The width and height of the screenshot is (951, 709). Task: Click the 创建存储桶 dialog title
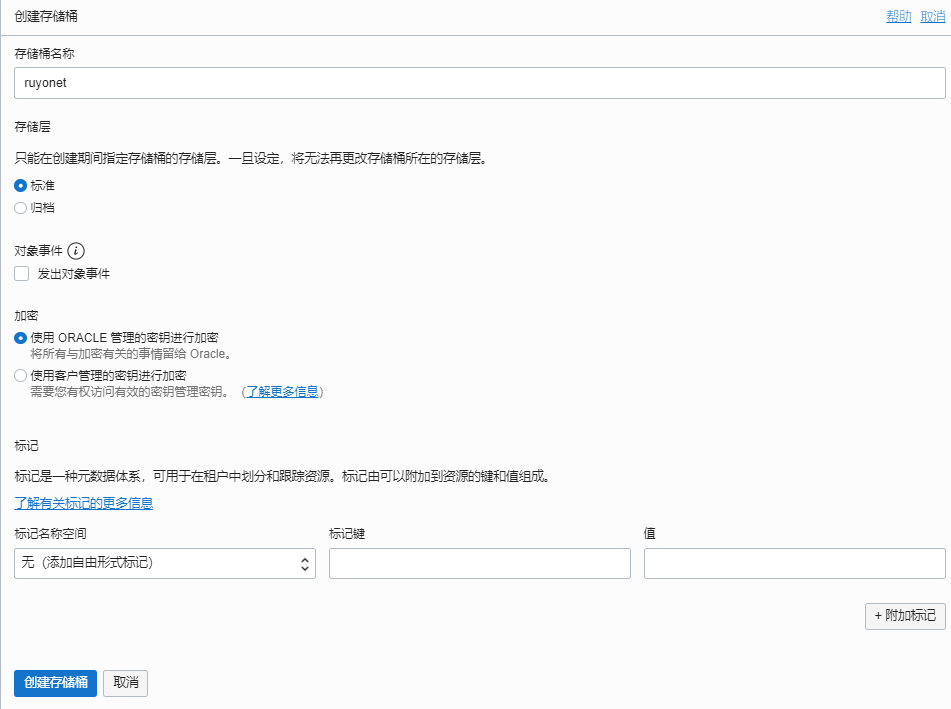(47, 17)
